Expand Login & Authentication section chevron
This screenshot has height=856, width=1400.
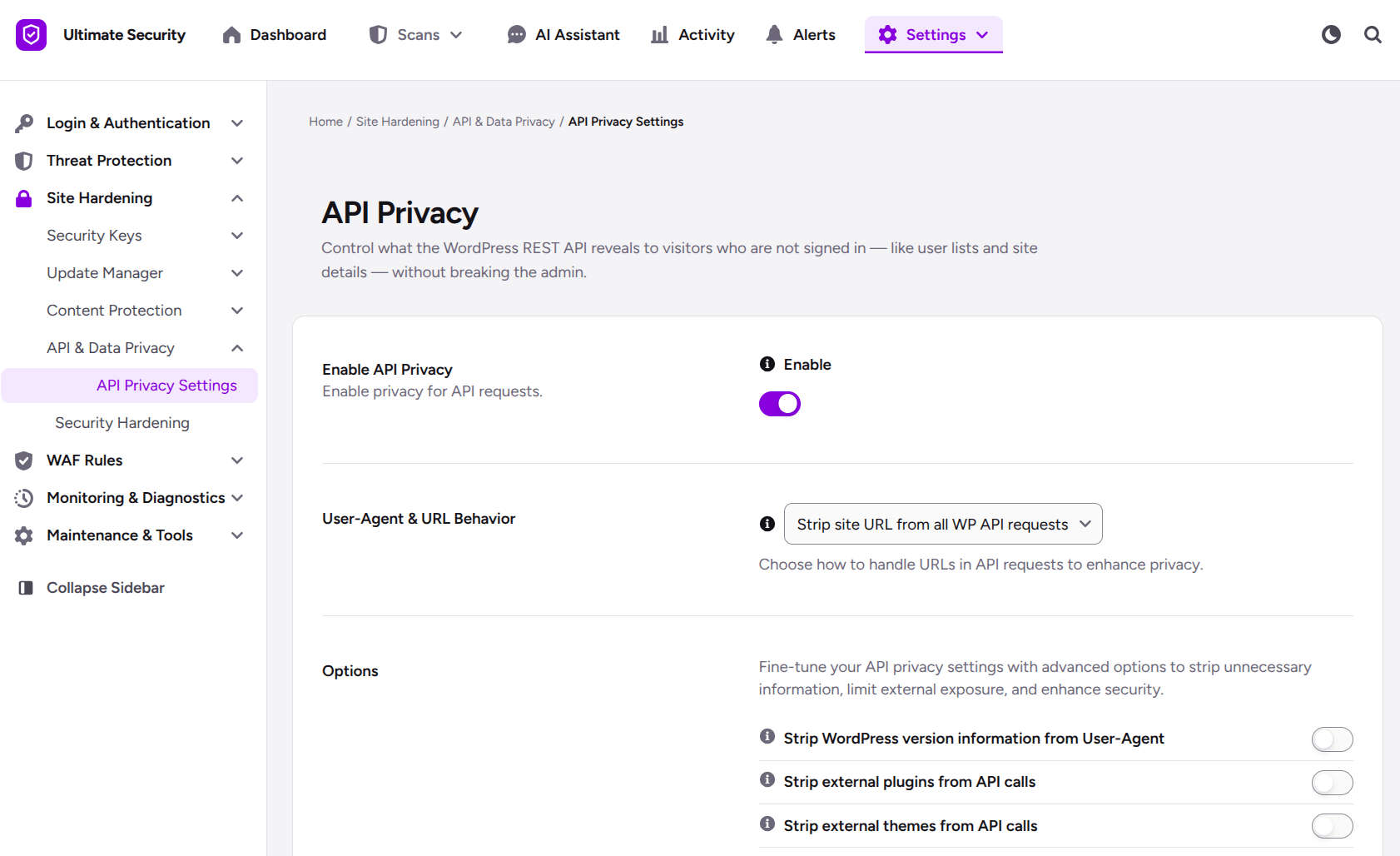click(x=237, y=123)
